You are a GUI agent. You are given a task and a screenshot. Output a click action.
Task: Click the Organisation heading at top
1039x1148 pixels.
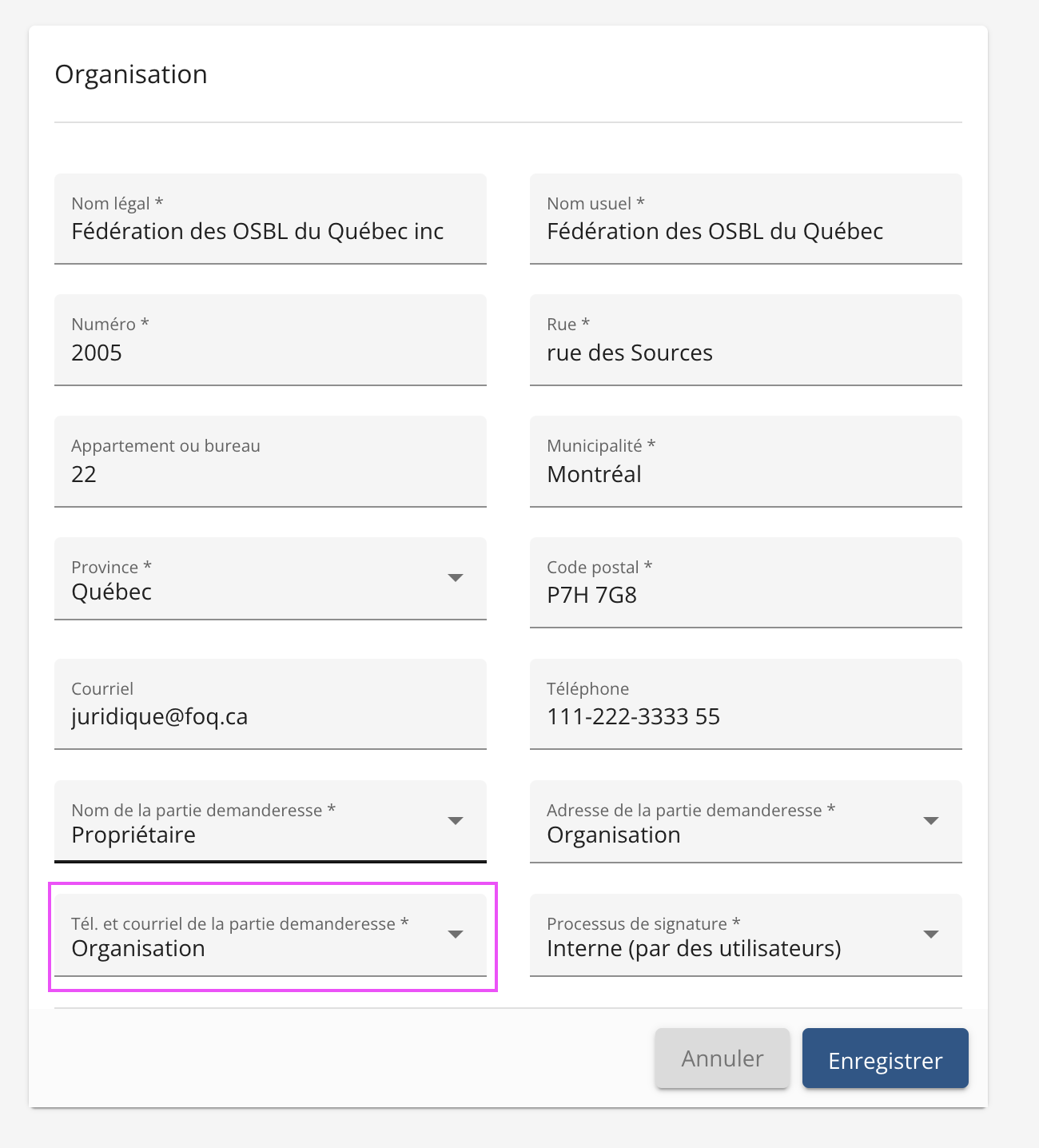coord(131,74)
